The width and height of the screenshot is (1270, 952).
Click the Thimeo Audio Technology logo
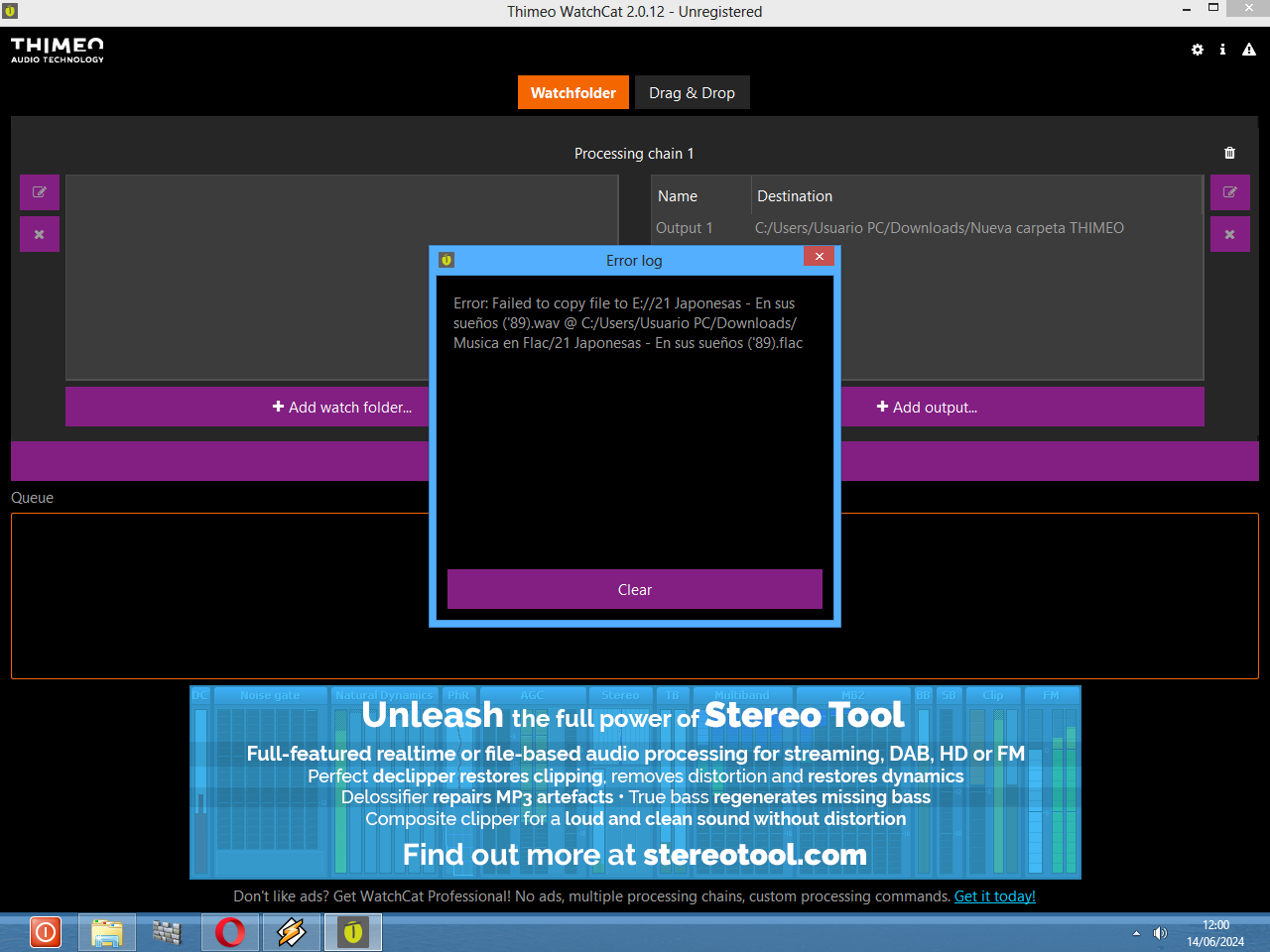click(57, 51)
